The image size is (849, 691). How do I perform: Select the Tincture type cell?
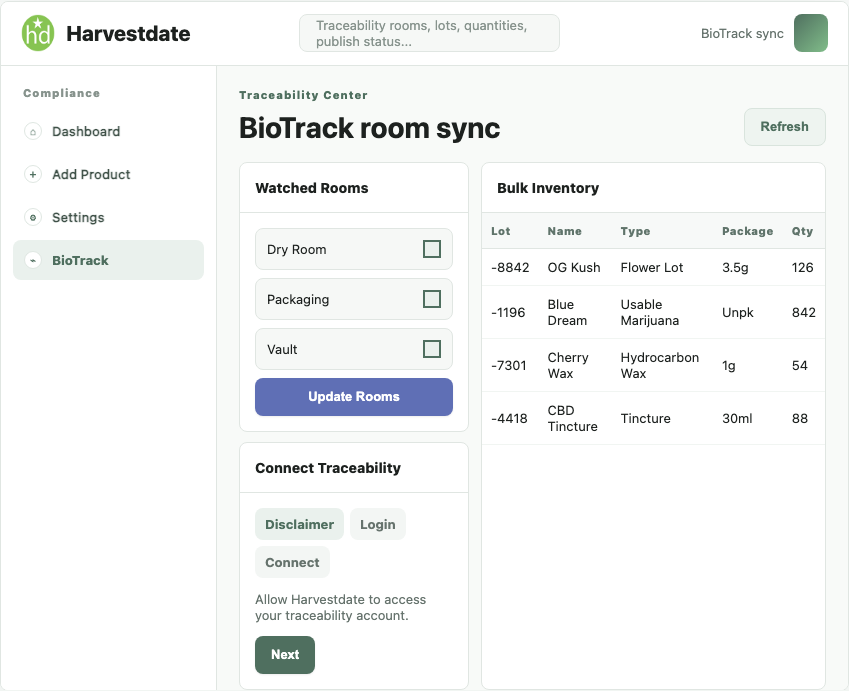pyautogui.click(x=645, y=419)
